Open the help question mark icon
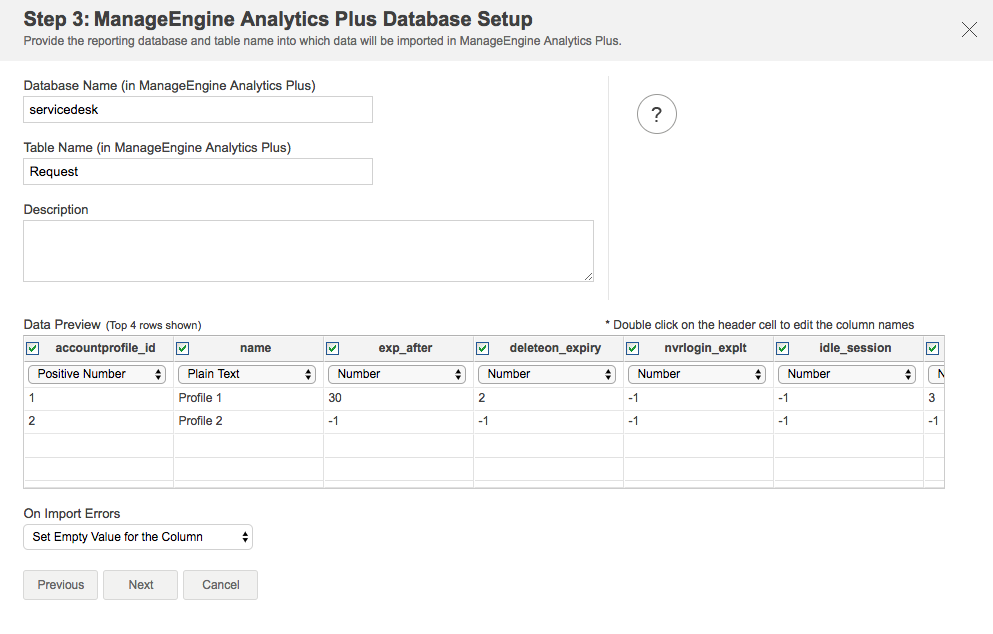 [657, 114]
